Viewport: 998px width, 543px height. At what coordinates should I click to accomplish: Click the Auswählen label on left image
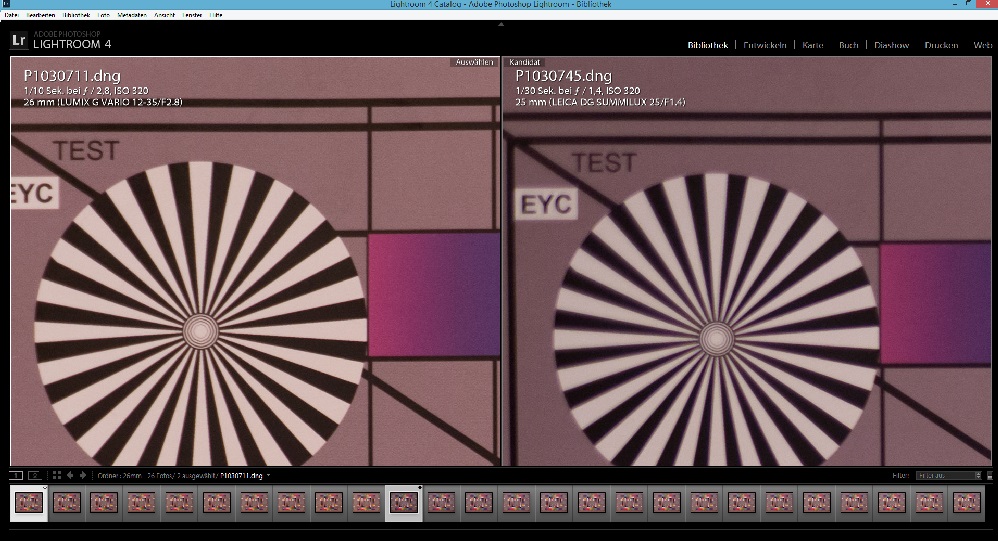tap(474, 62)
